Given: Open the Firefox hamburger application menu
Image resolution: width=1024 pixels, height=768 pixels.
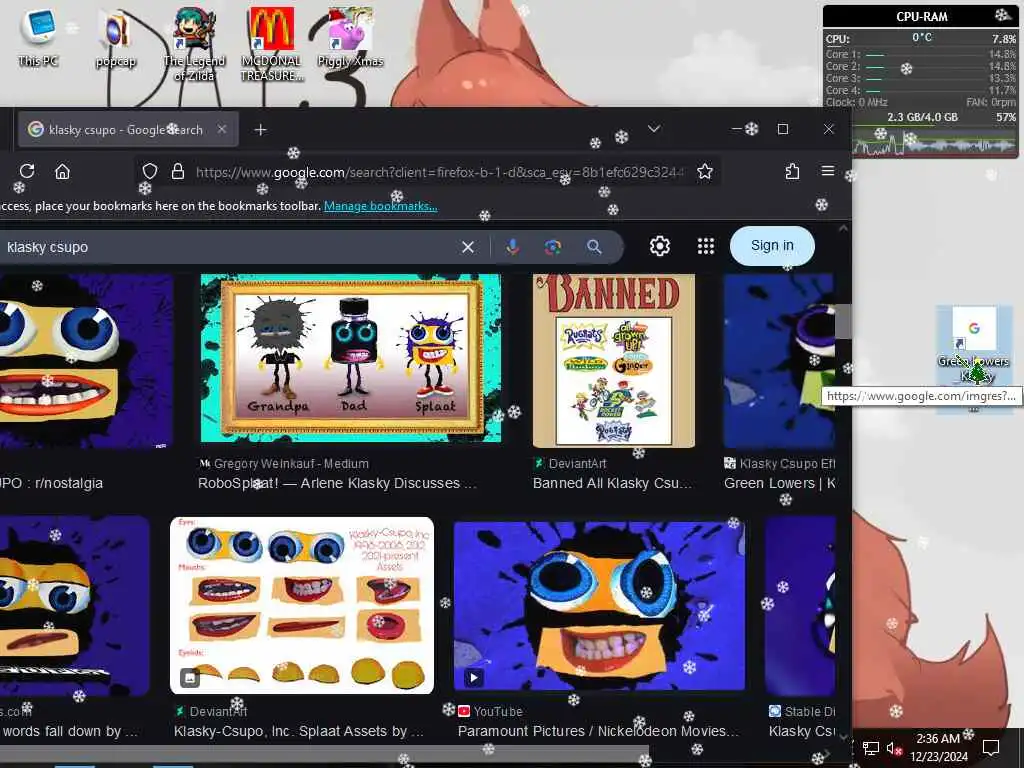Looking at the screenshot, I should pyautogui.click(x=827, y=170).
